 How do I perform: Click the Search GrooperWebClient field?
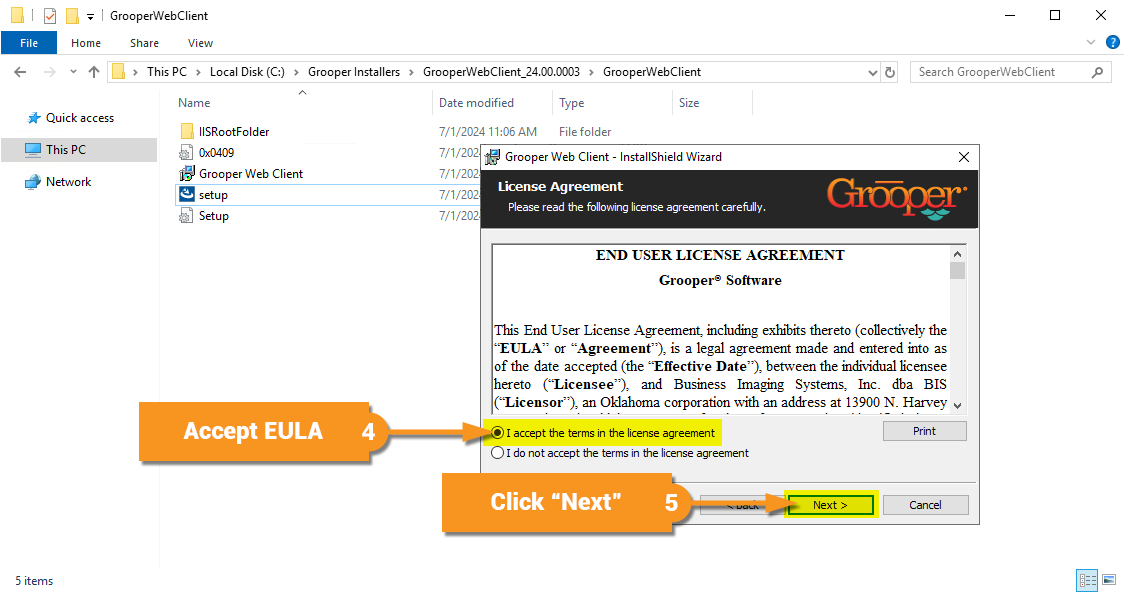pyautogui.click(x=1010, y=72)
